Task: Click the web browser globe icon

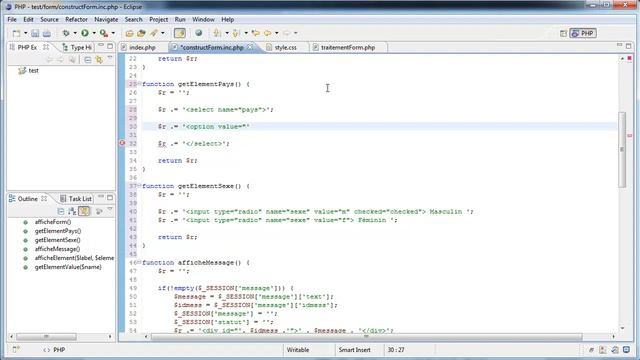Action: pos(198,33)
